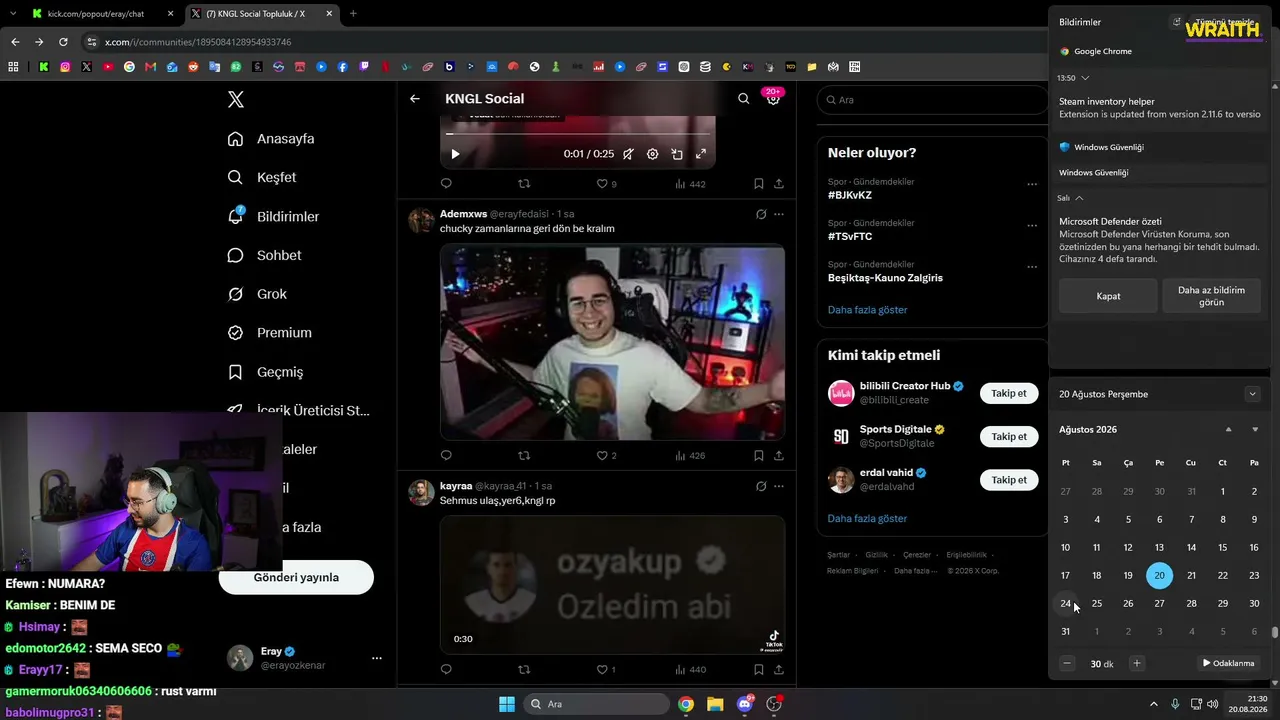This screenshot has height=720, width=1280.
Task: Open the #BJKvKZ trending topic
Action: point(849,195)
